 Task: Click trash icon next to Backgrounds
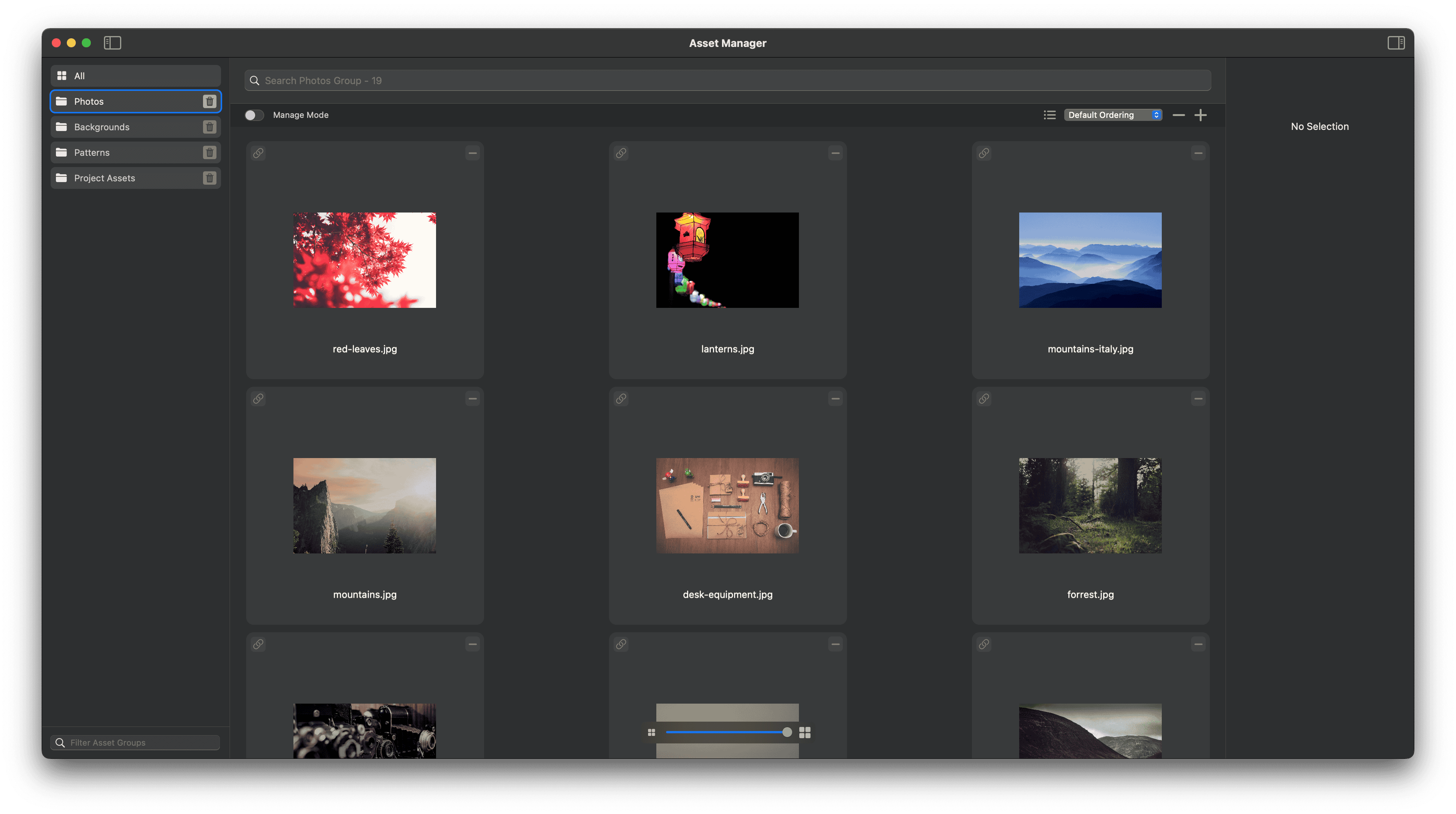(209, 127)
